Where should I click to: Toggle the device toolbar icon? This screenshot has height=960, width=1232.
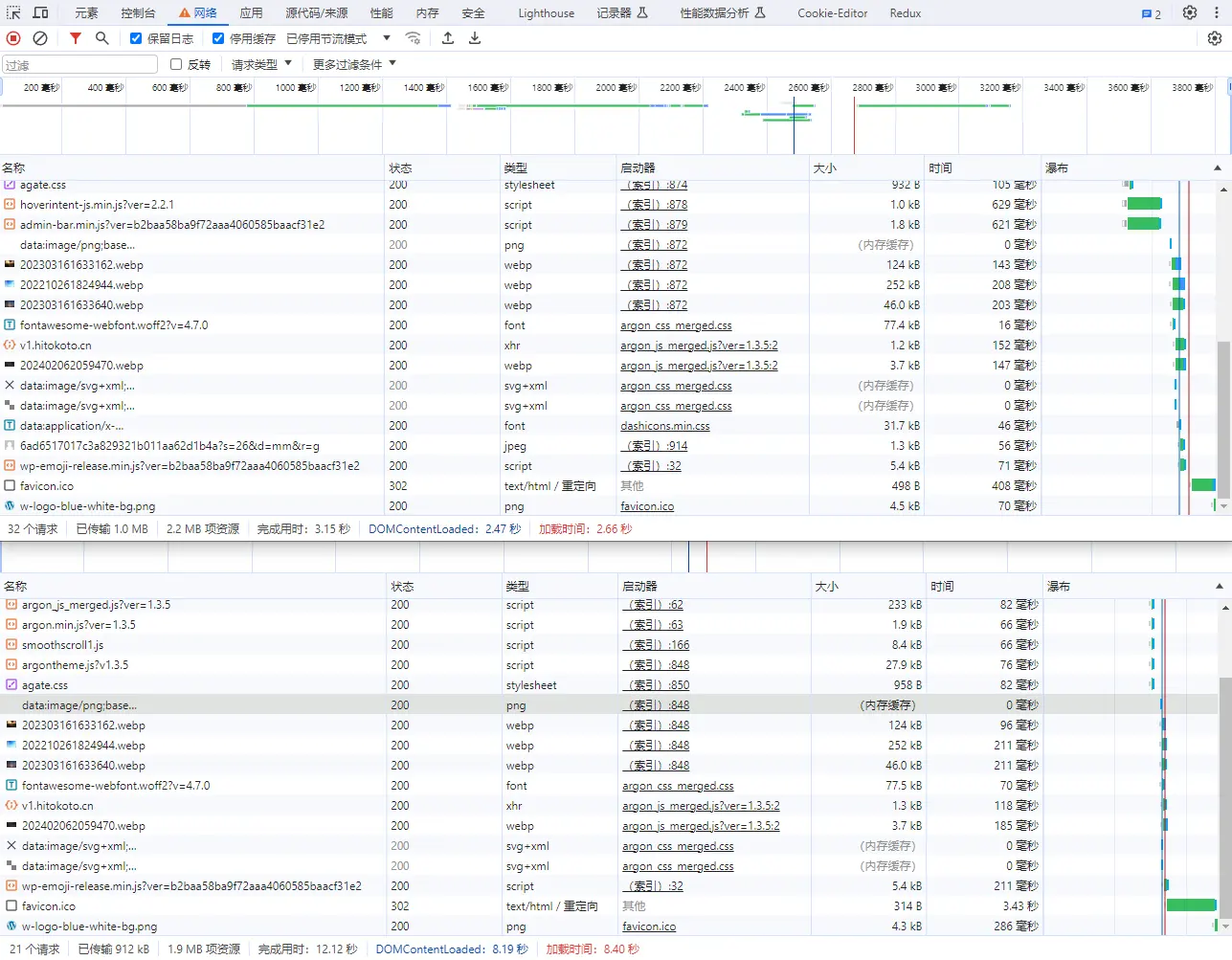(40, 12)
